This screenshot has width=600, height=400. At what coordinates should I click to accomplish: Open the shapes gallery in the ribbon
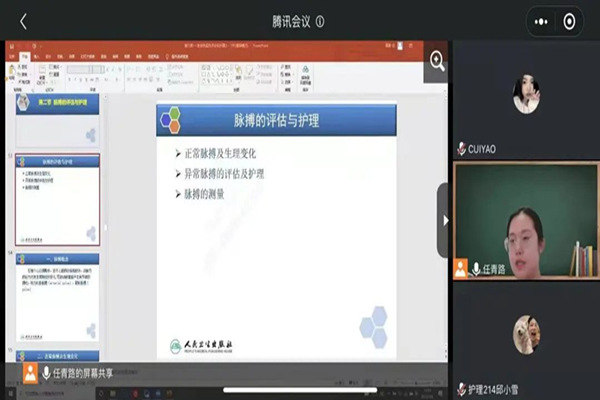(217, 74)
